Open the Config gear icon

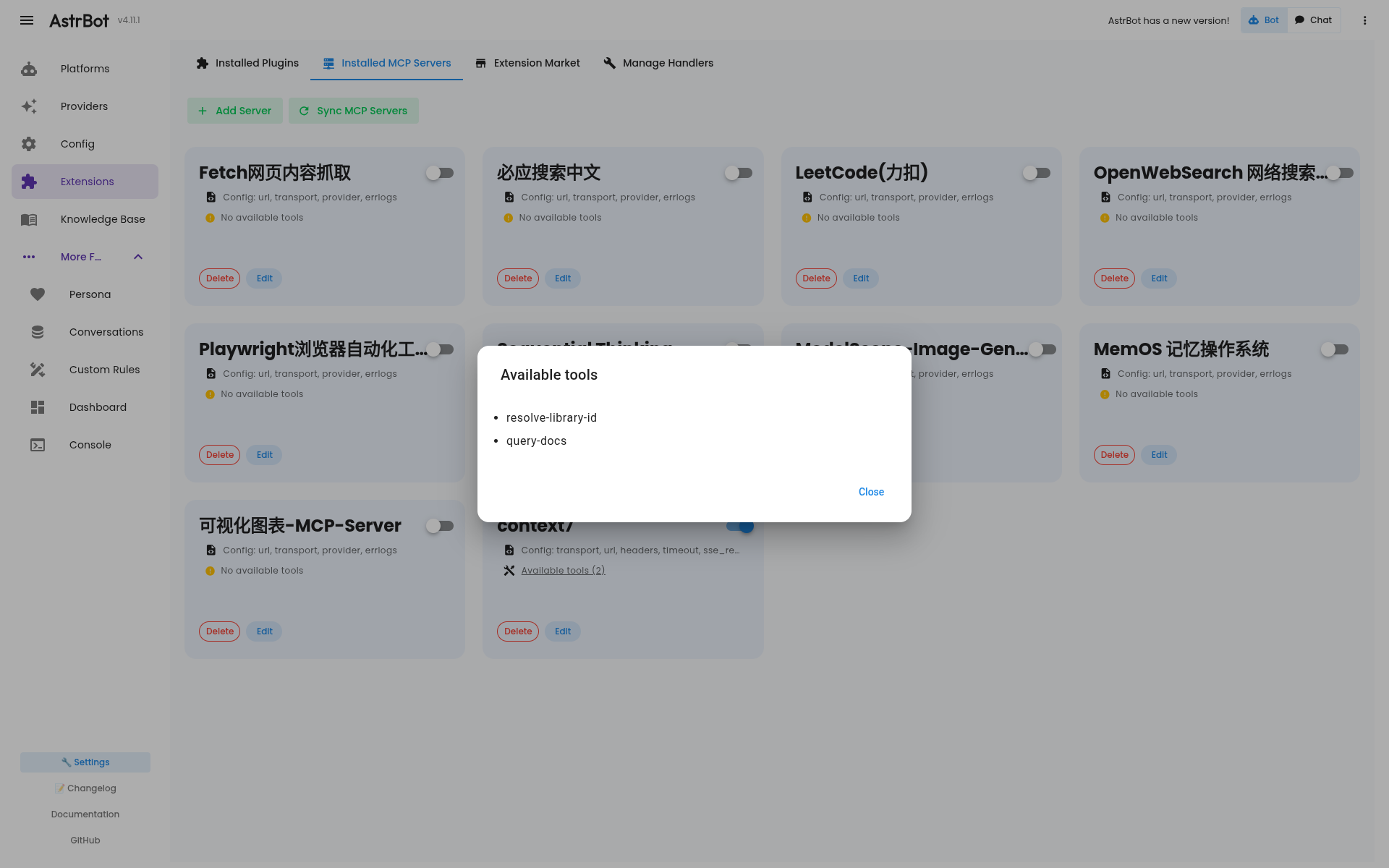[29, 144]
